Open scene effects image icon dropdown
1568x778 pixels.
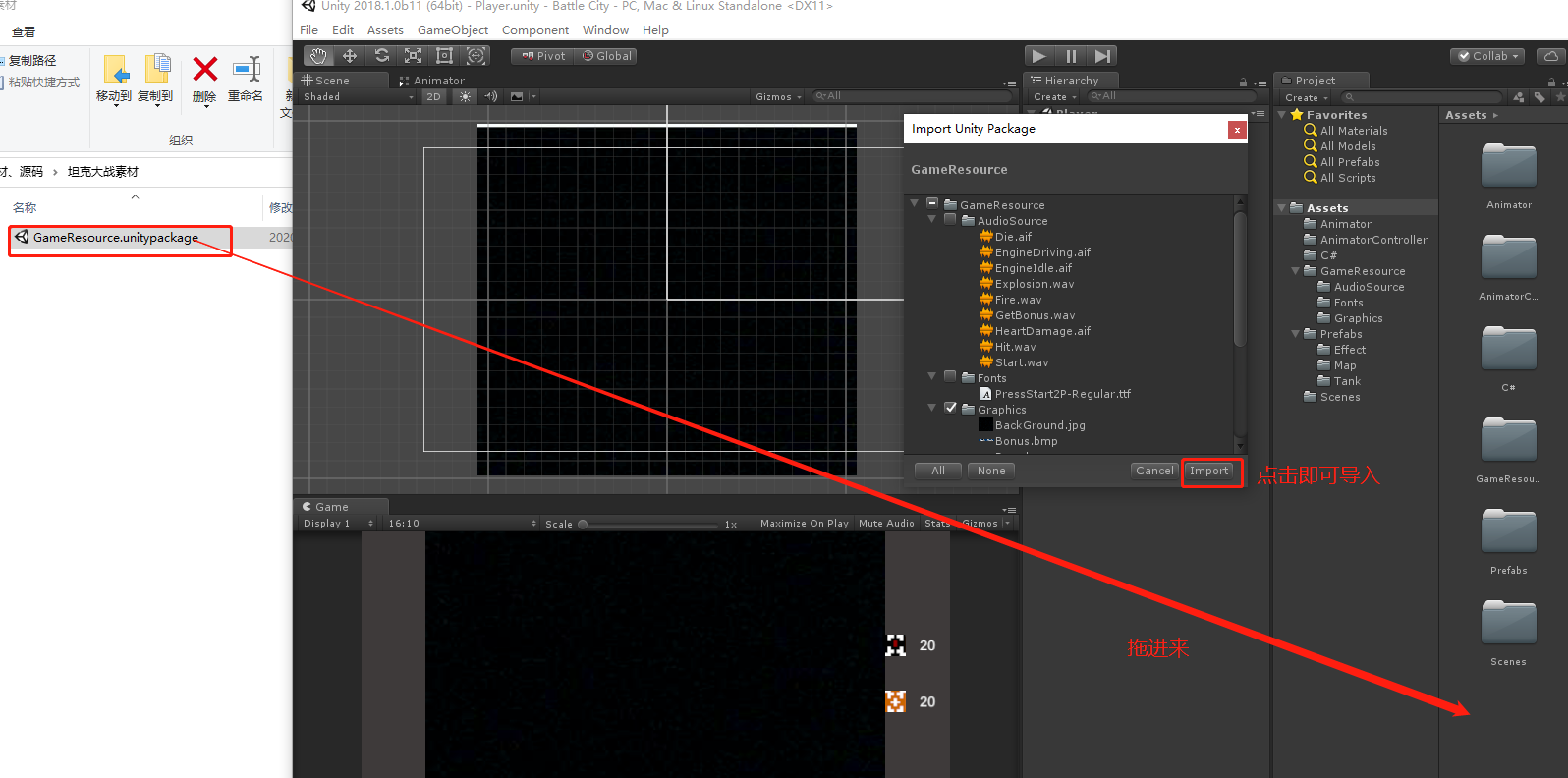[x=524, y=96]
